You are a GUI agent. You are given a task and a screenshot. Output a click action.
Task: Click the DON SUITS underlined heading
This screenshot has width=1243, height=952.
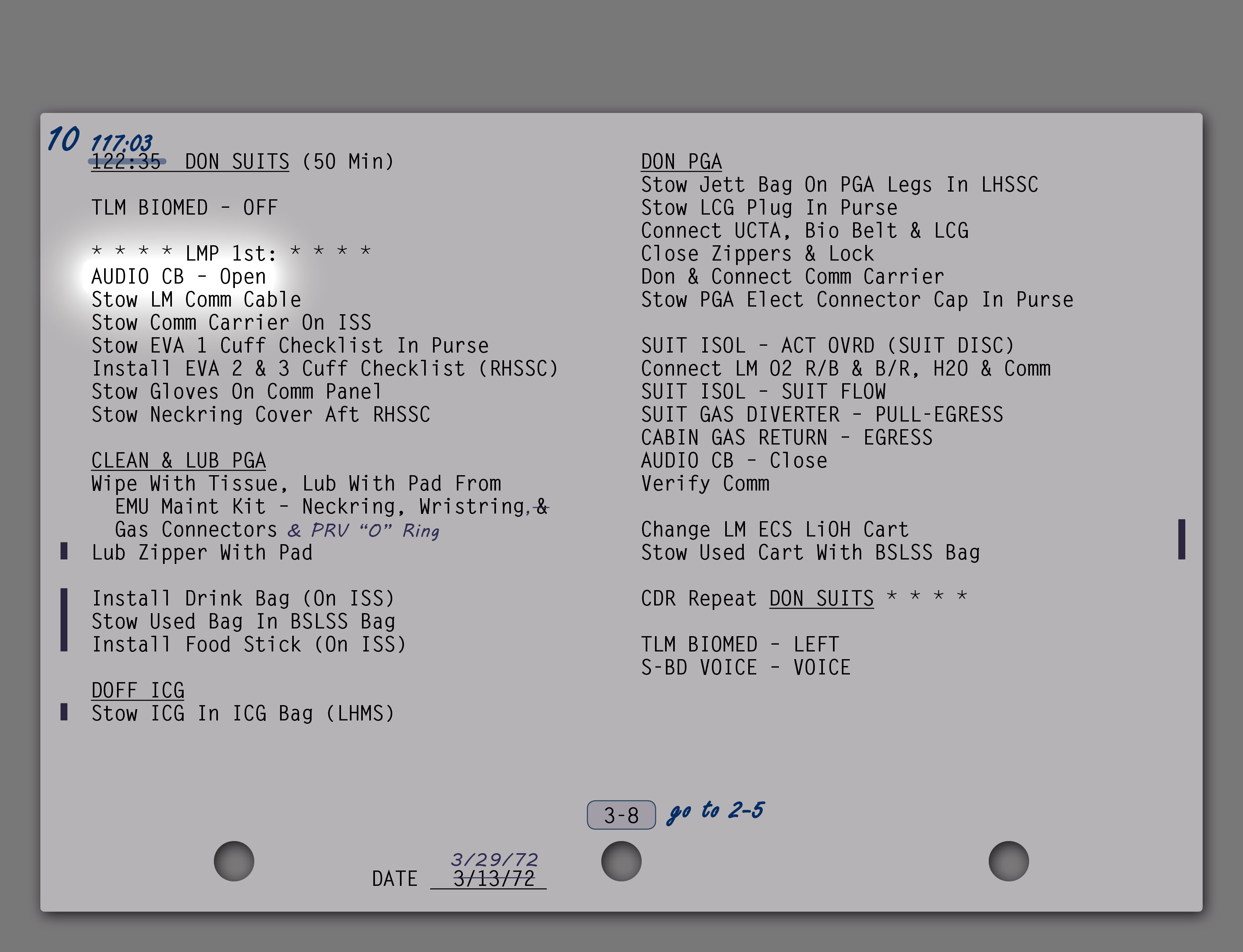(x=237, y=162)
